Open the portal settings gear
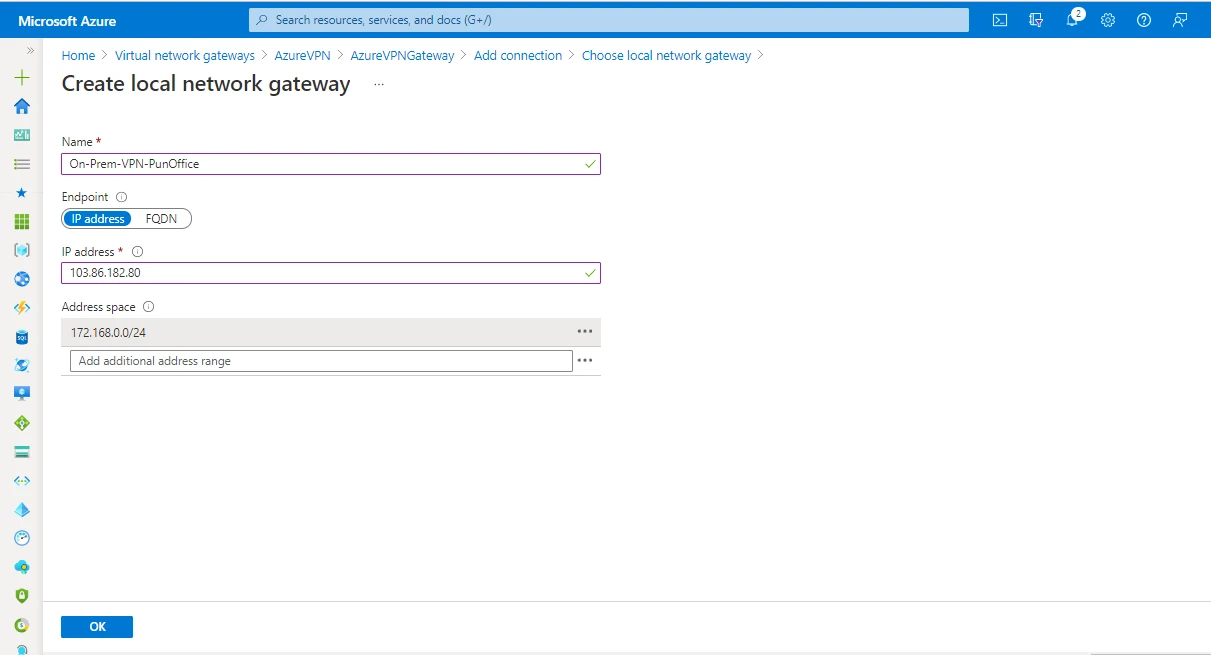Viewport: 1211px width, 655px height. coord(1107,20)
